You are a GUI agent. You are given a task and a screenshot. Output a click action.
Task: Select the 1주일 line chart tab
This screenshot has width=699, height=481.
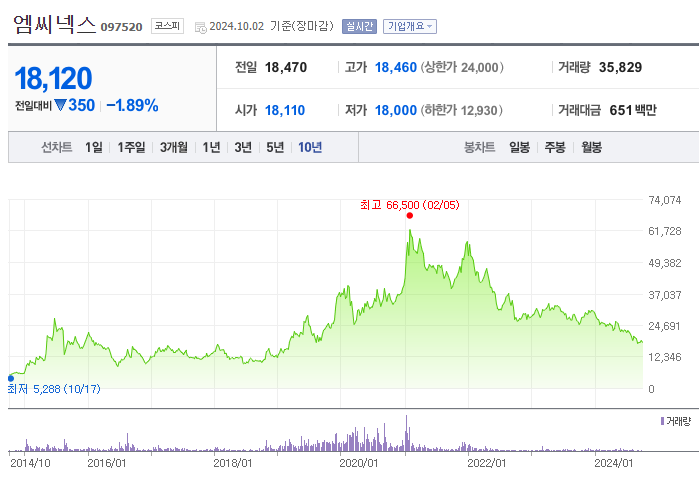pyautogui.click(x=131, y=147)
